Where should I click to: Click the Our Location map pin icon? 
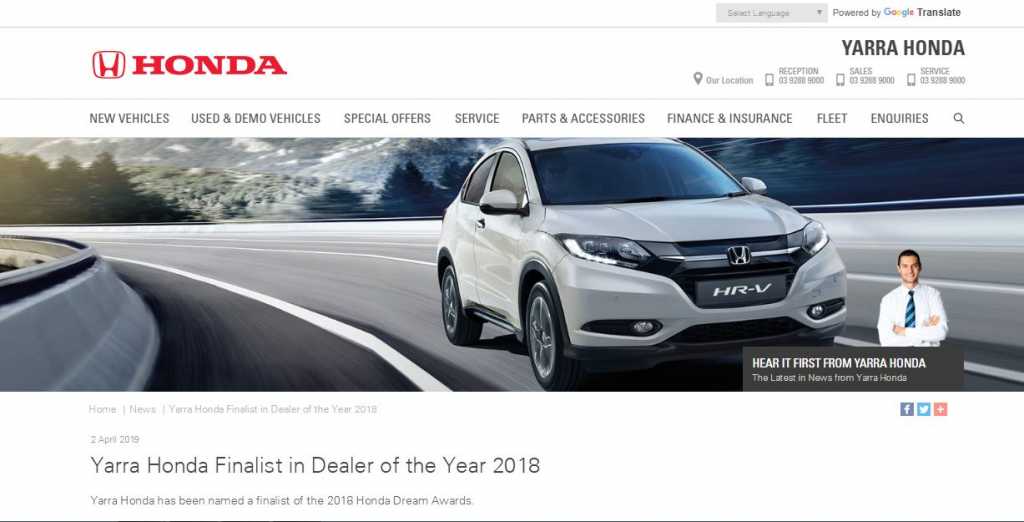point(697,79)
